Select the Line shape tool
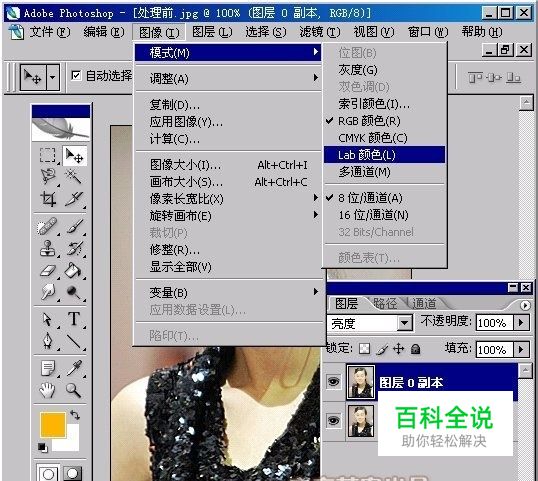Image resolution: width=538 pixels, height=481 pixels. [x=73, y=341]
